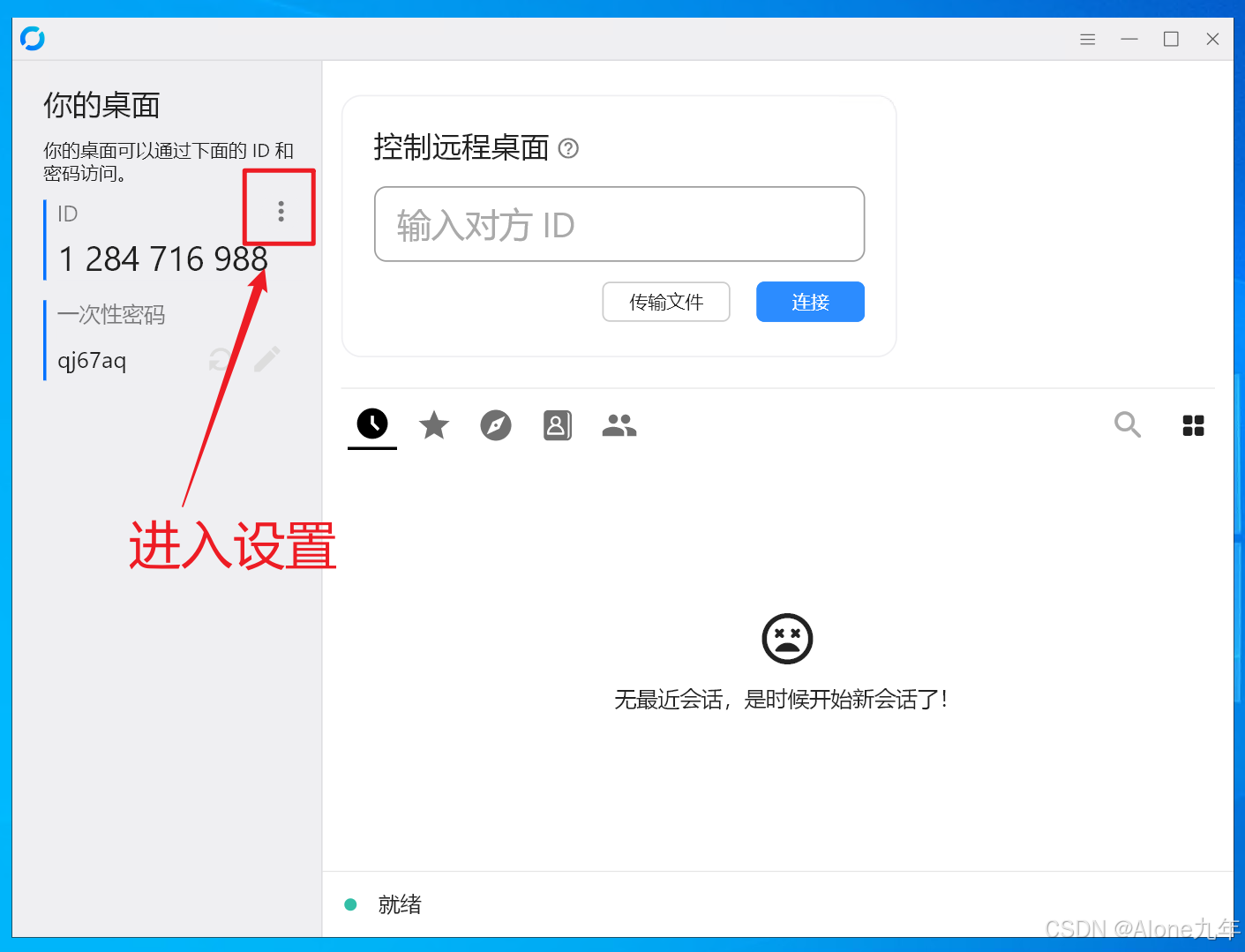Screen dimensions: 1245x952
Task: Maximize the RustDesk window
Action: click(x=1171, y=39)
